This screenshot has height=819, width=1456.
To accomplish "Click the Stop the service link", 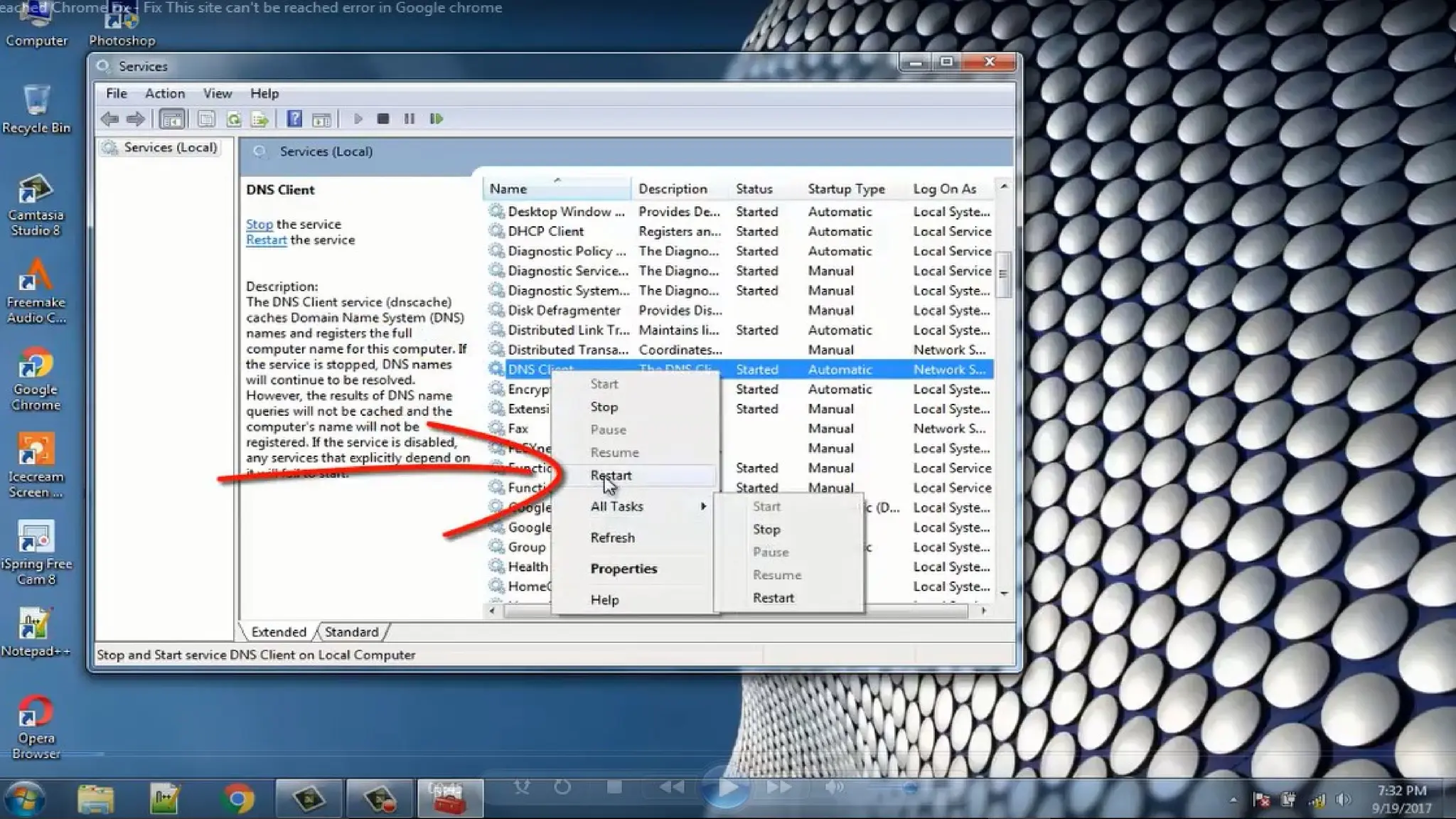I will point(259,224).
